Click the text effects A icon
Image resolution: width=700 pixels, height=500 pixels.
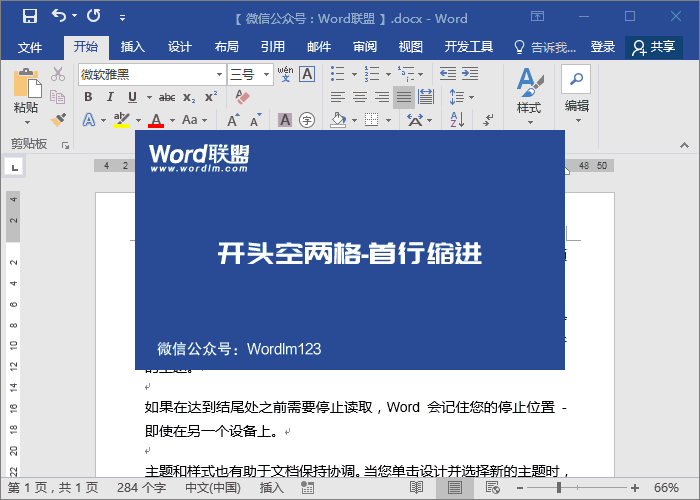click(89, 120)
